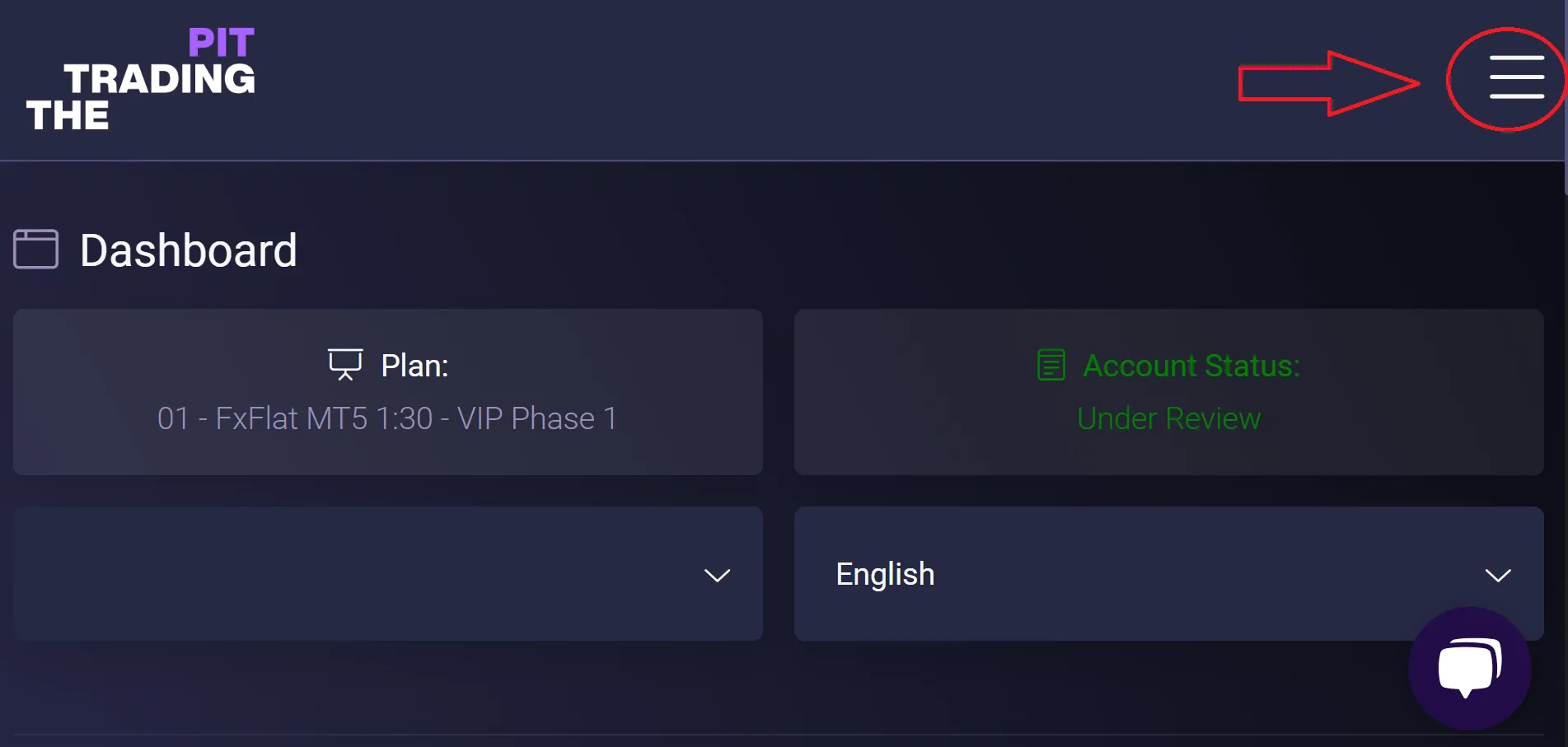Click the Account Status: label
This screenshot has height=747, width=1568.
[x=1191, y=366]
